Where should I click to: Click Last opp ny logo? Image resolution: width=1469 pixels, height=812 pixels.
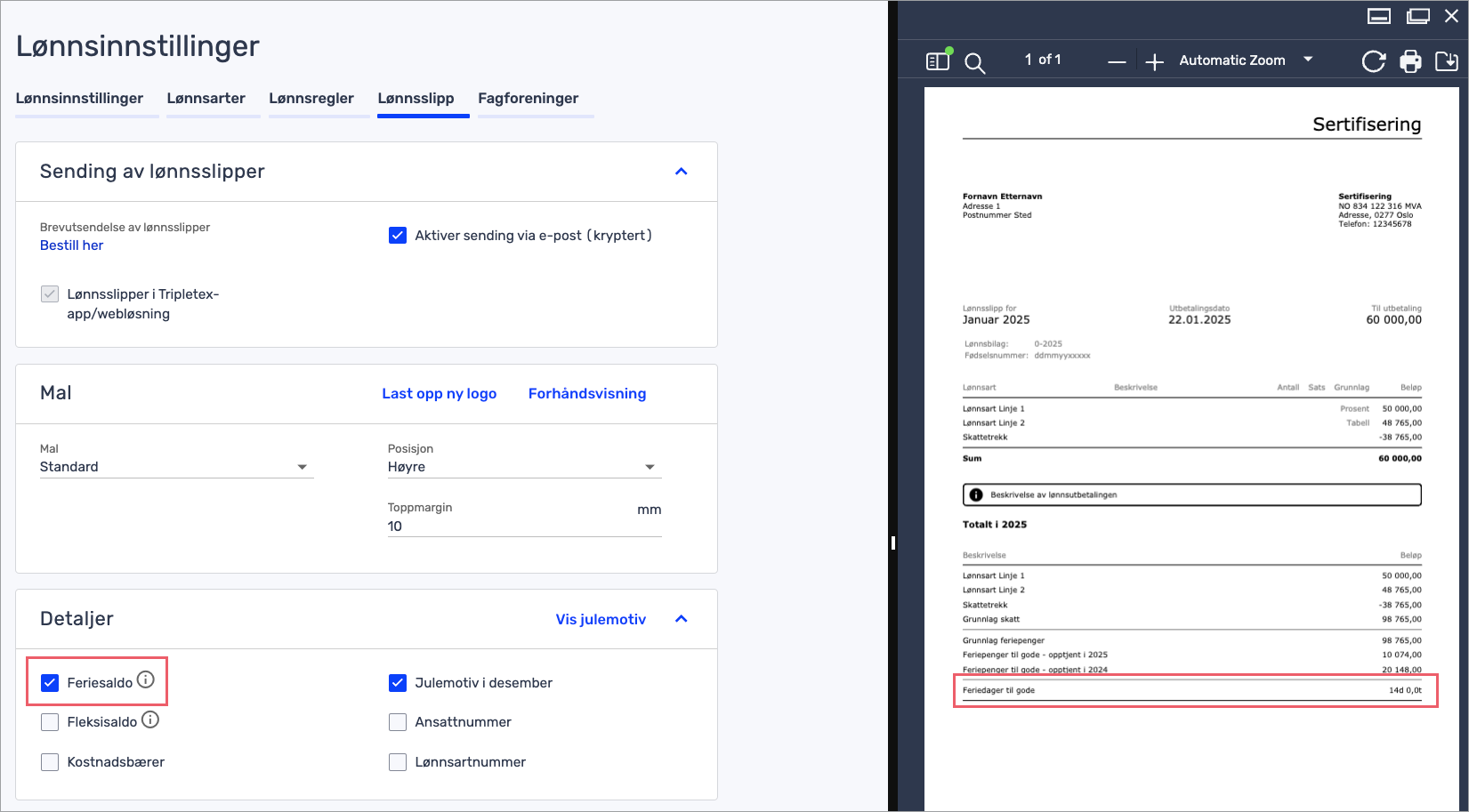pos(440,394)
